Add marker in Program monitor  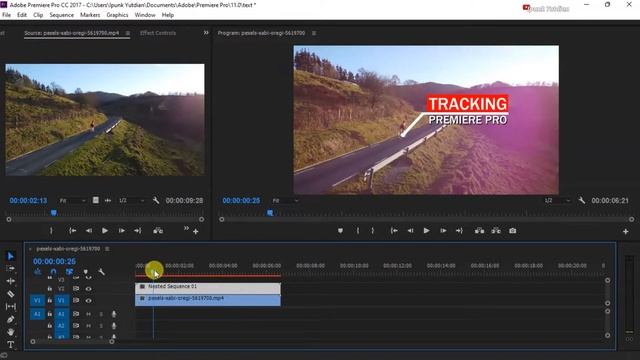pyautogui.click(x=340, y=231)
